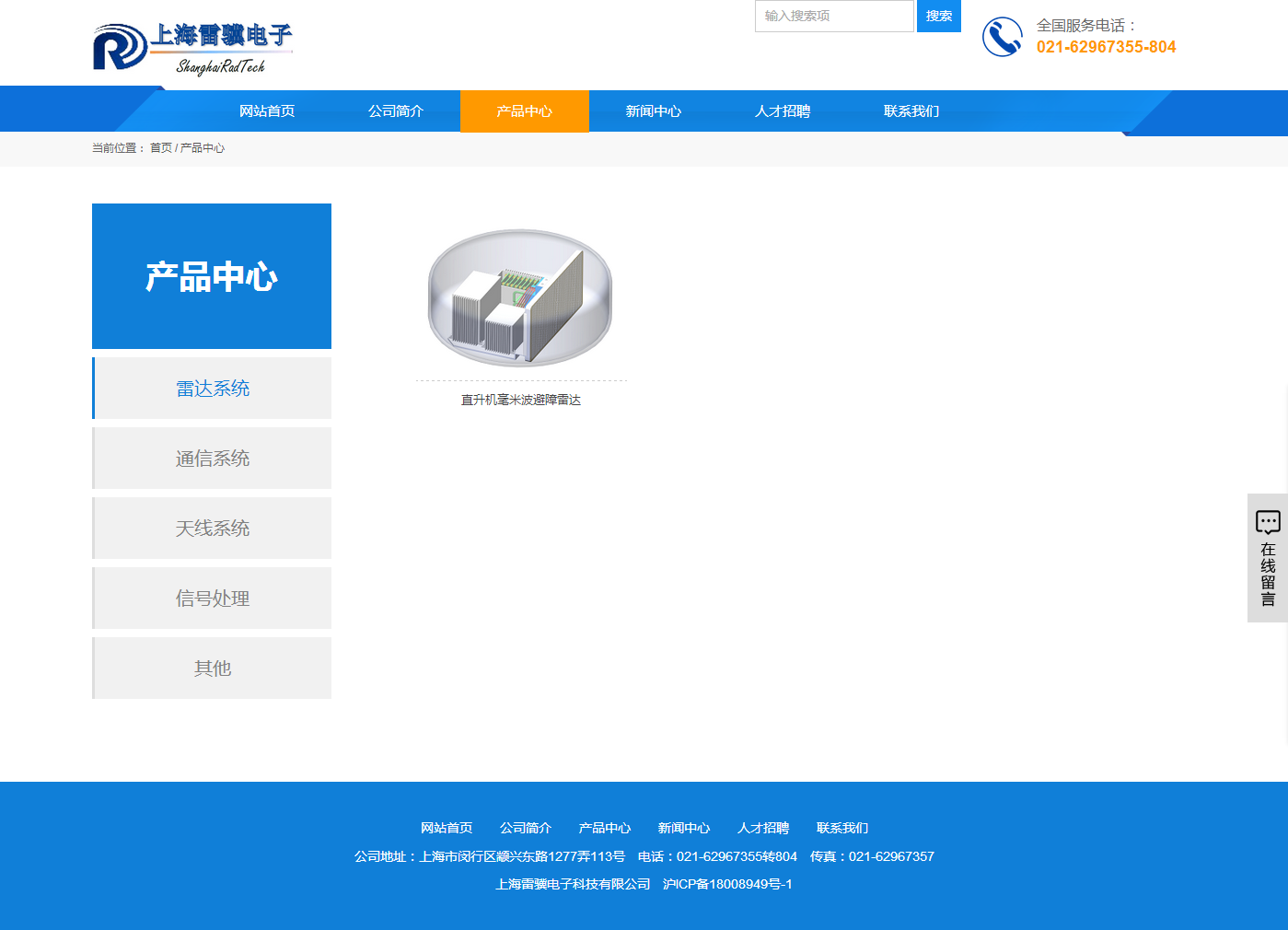This screenshot has height=930, width=1288.
Task: Go to 网站首页 in the top navigation
Action: point(267,111)
